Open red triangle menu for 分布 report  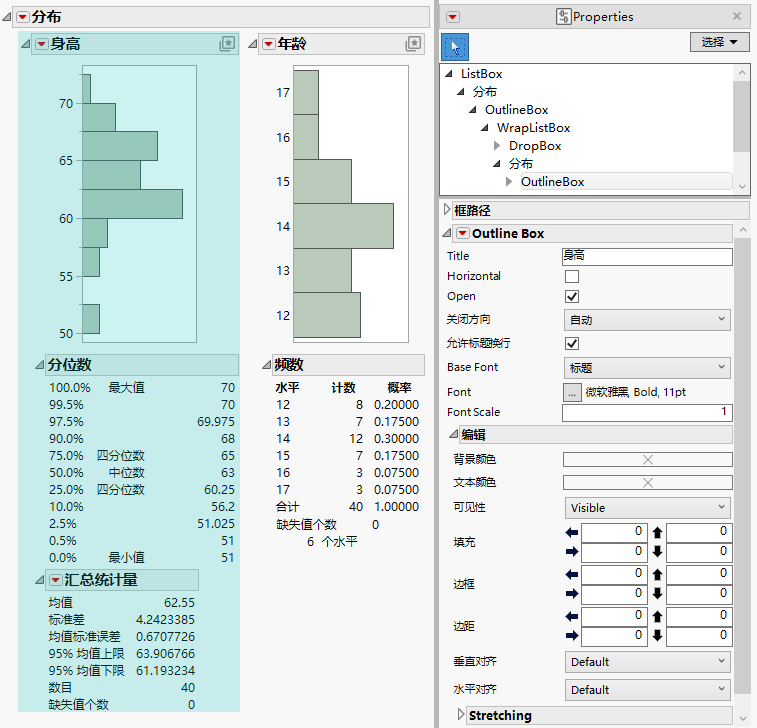click(22, 17)
